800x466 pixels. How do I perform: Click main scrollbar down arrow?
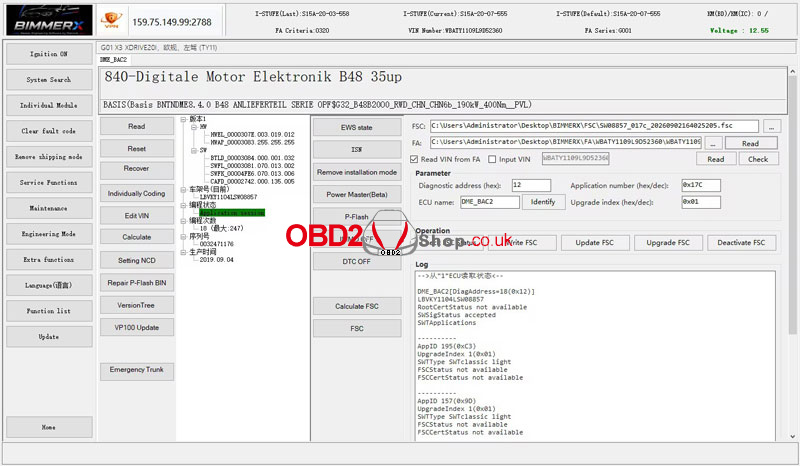(x=792, y=436)
